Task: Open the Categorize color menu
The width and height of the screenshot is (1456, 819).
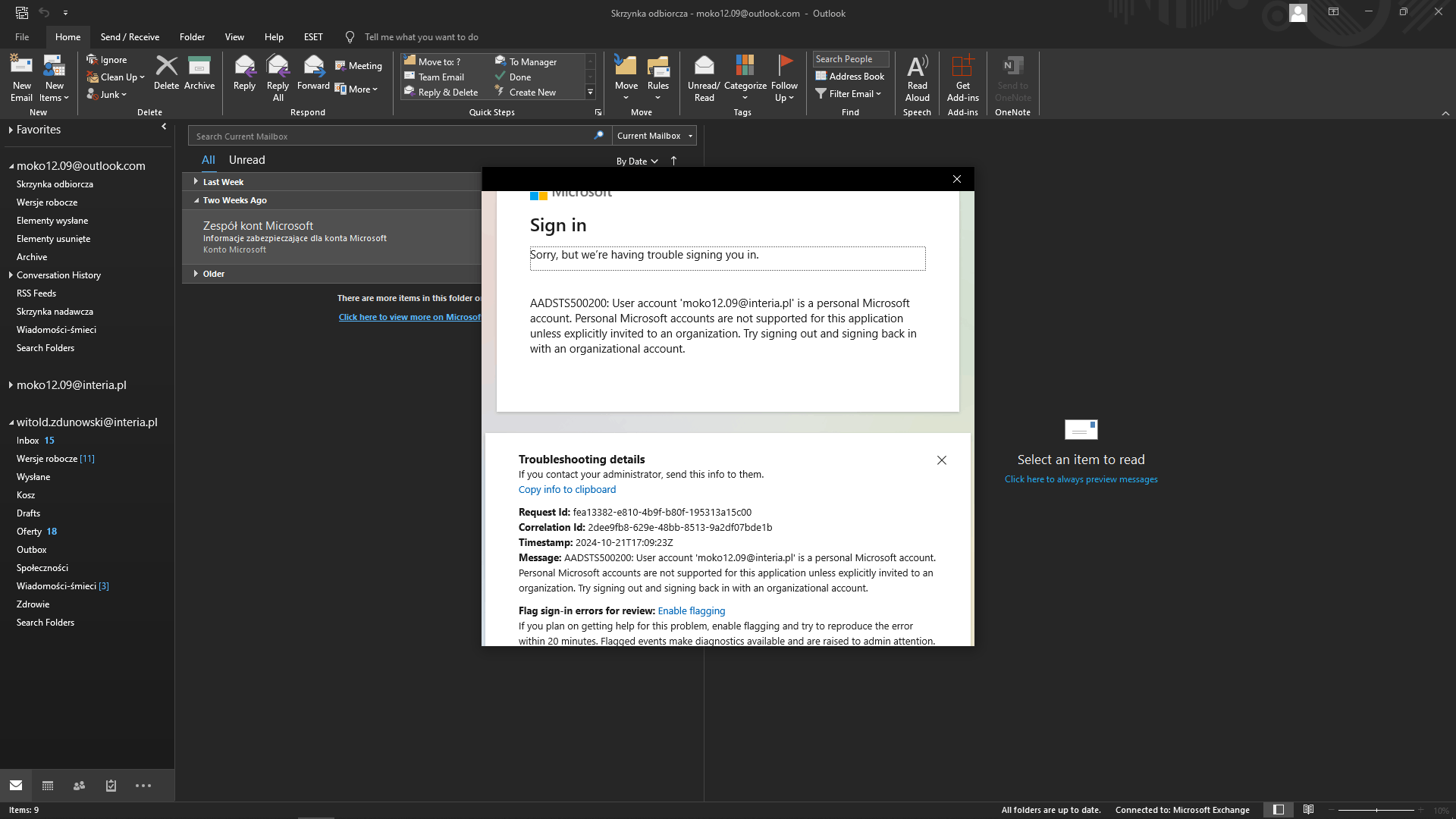Action: point(745,78)
